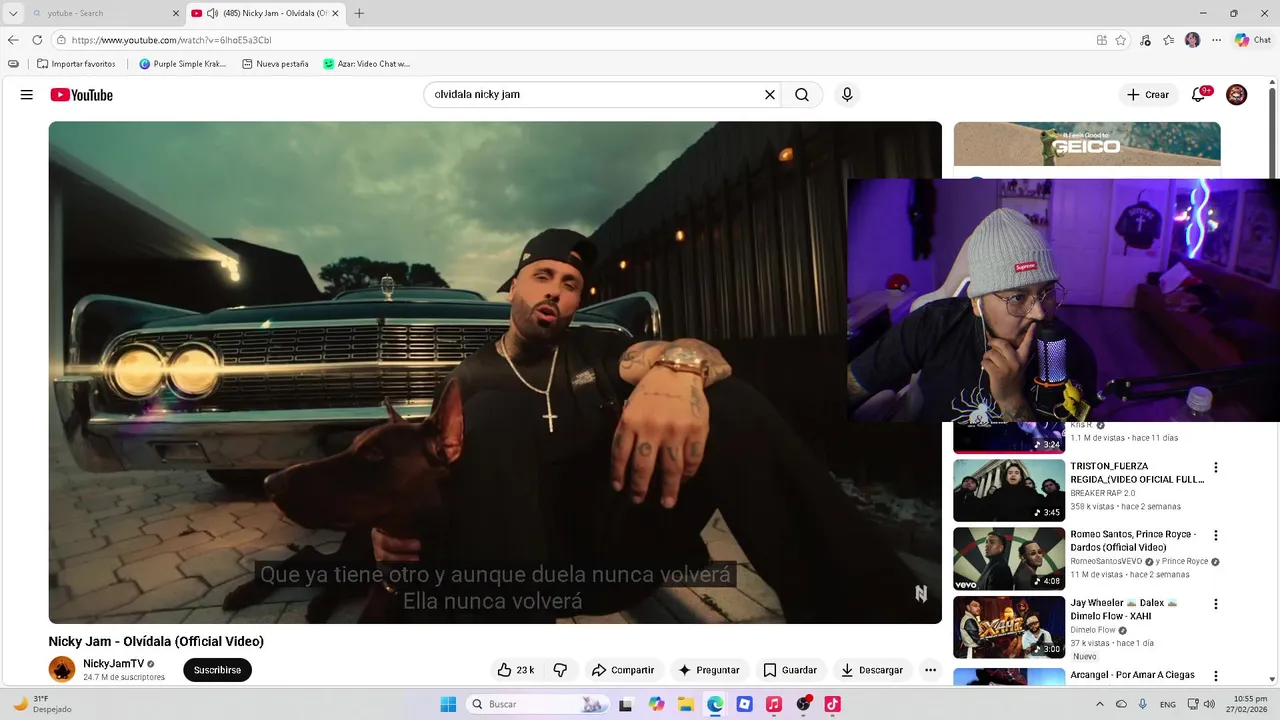View site info lock icon in address bar
The image size is (1280, 720).
61,40
